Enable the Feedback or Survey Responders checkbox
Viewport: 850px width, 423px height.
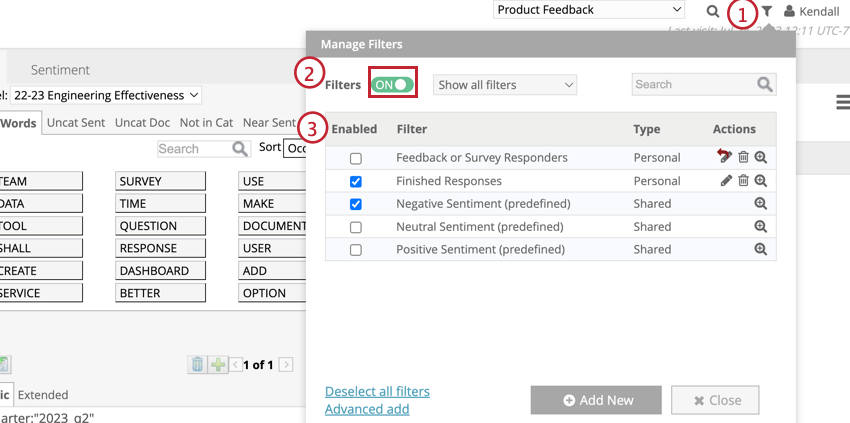pyautogui.click(x=356, y=158)
